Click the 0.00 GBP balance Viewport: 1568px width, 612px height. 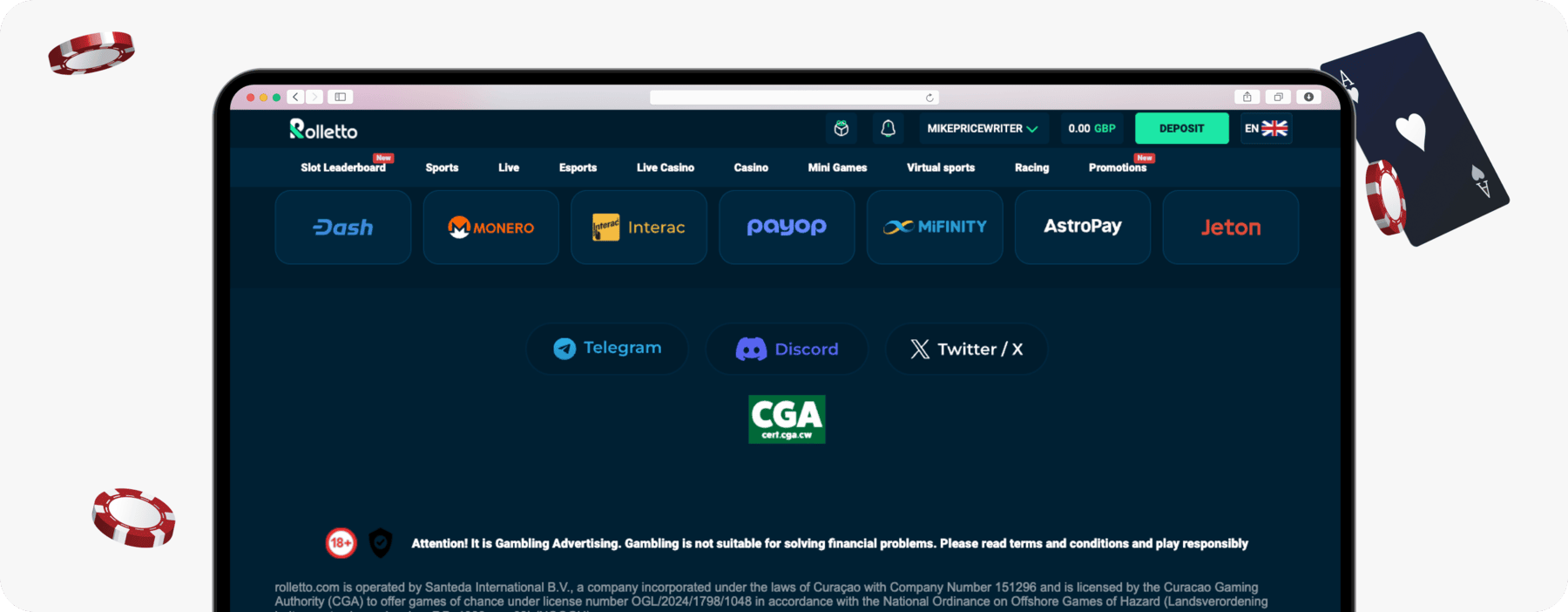pyautogui.click(x=1092, y=128)
